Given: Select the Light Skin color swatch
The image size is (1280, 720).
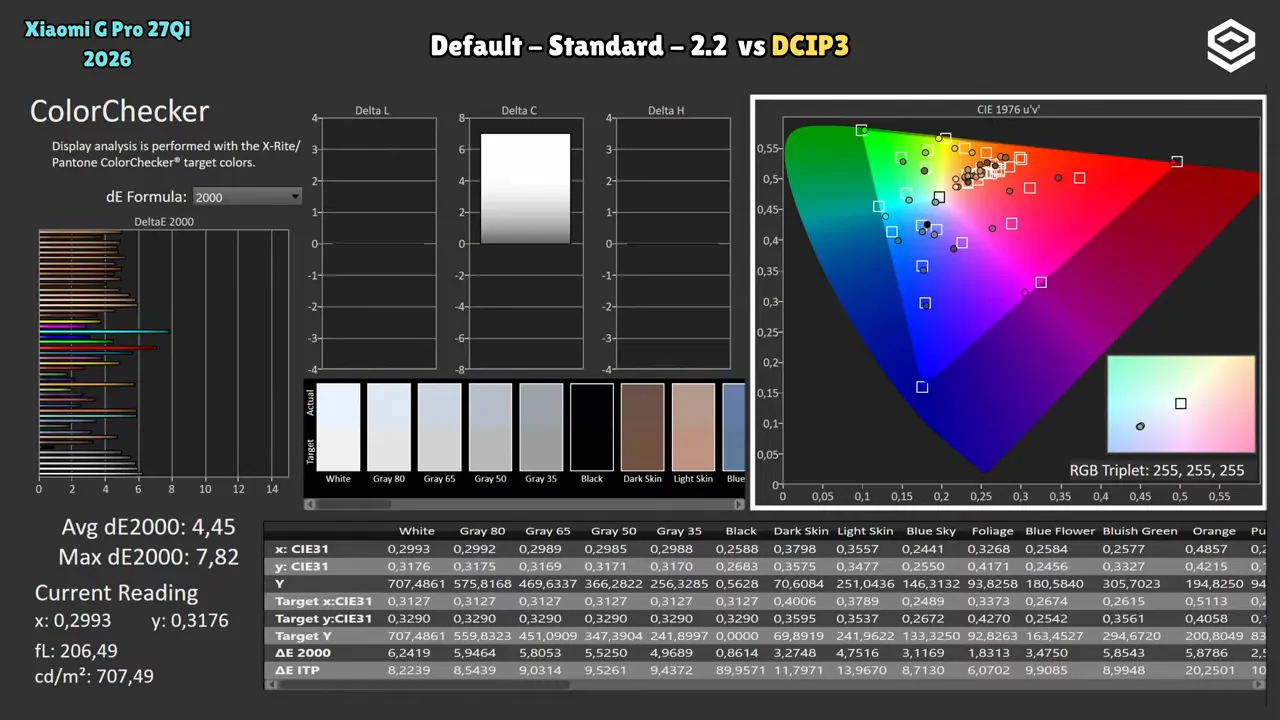Looking at the screenshot, I should [694, 426].
